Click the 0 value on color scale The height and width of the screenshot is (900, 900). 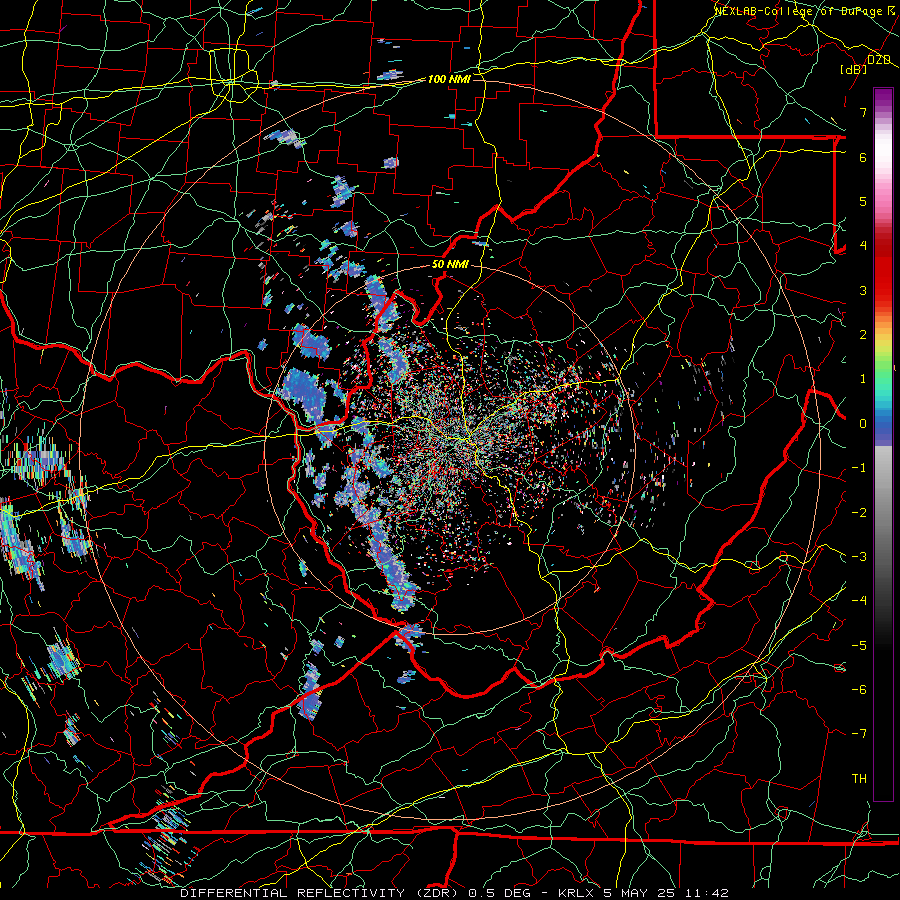point(863,424)
